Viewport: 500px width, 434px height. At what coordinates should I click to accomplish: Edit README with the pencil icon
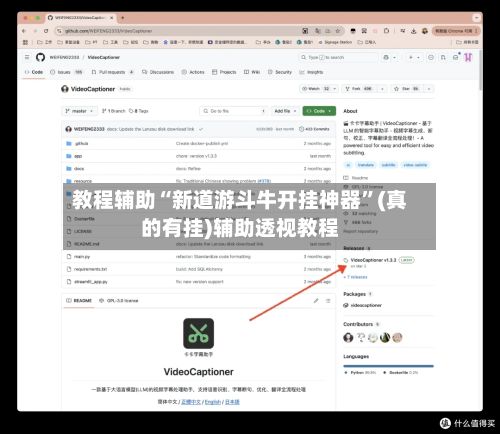click(x=316, y=301)
